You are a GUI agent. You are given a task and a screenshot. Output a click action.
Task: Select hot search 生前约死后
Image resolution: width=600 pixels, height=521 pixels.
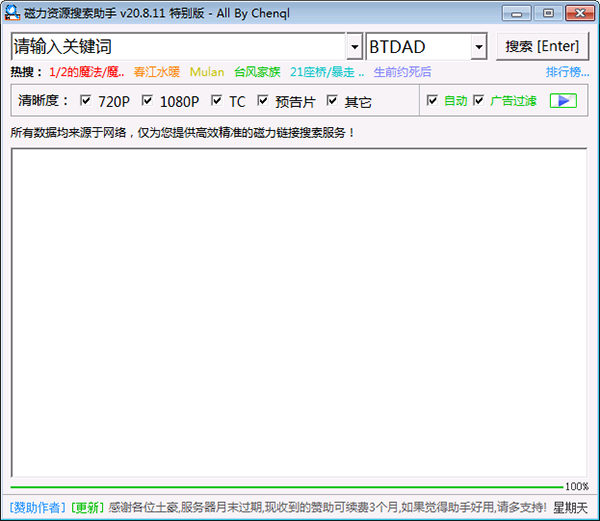(402, 72)
